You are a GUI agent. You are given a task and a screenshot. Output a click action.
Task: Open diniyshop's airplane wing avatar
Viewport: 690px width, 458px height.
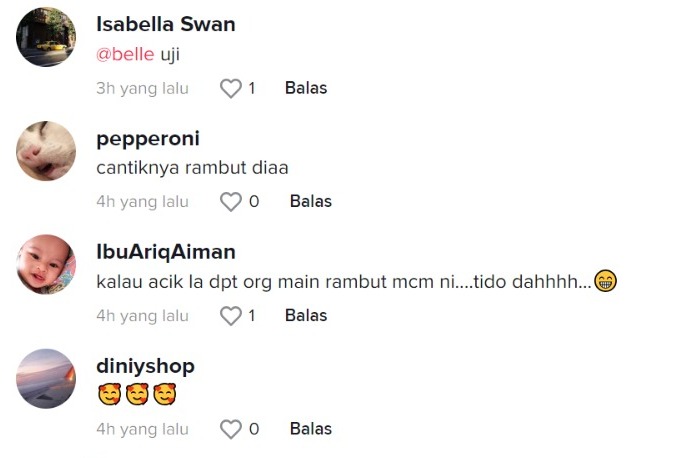click(46, 378)
